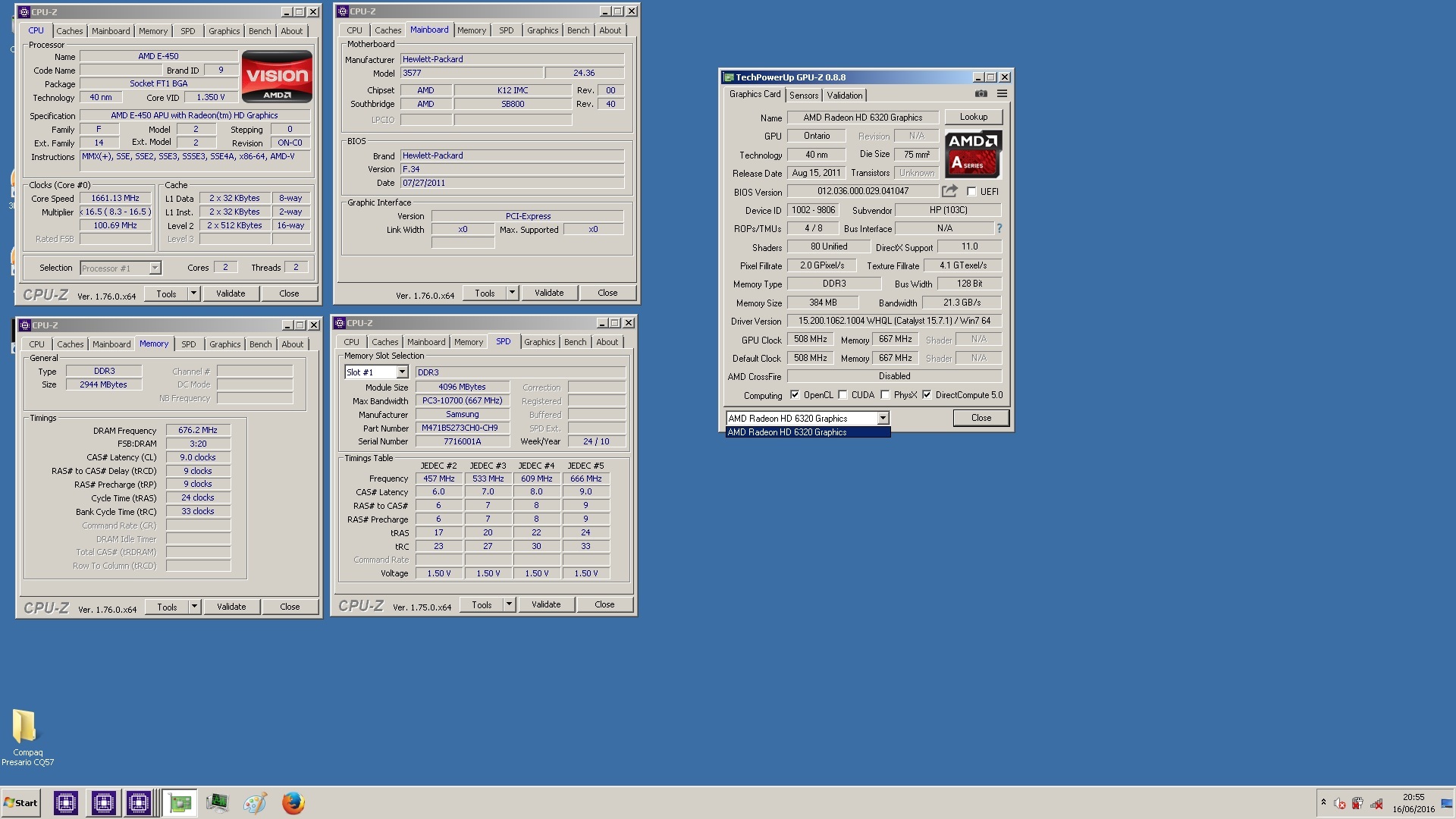Image resolution: width=1456 pixels, height=819 pixels.
Task: Click BIOS Version field 012.036.000.029.041047
Action: coord(863,191)
